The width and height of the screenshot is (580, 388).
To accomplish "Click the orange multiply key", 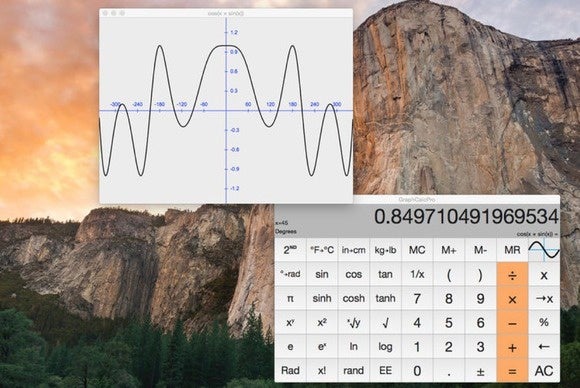I will click(x=512, y=298).
